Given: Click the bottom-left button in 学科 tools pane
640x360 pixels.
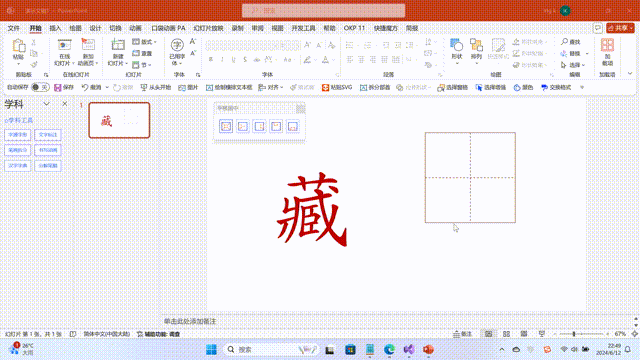Looking at the screenshot, I should point(18,166).
